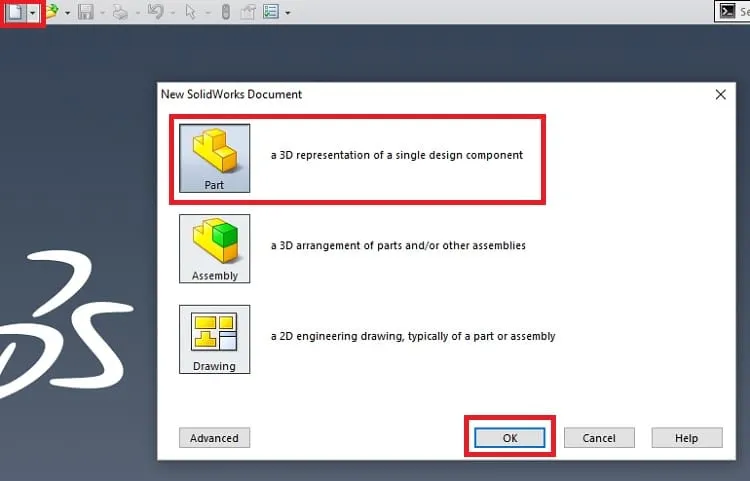Click the Help button in dialog
Image resolution: width=750 pixels, height=481 pixels.
coord(687,438)
